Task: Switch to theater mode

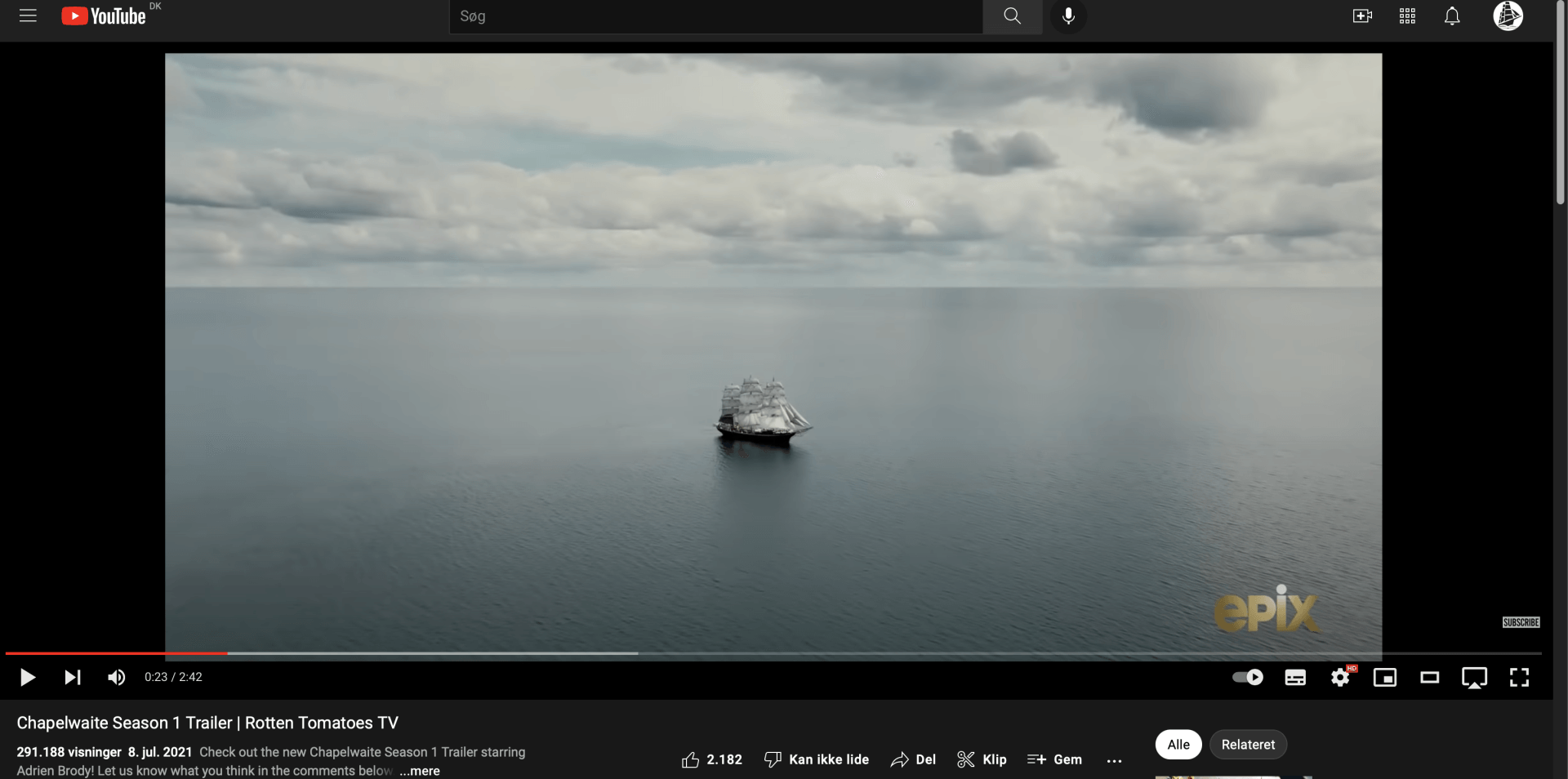Action: point(1430,677)
